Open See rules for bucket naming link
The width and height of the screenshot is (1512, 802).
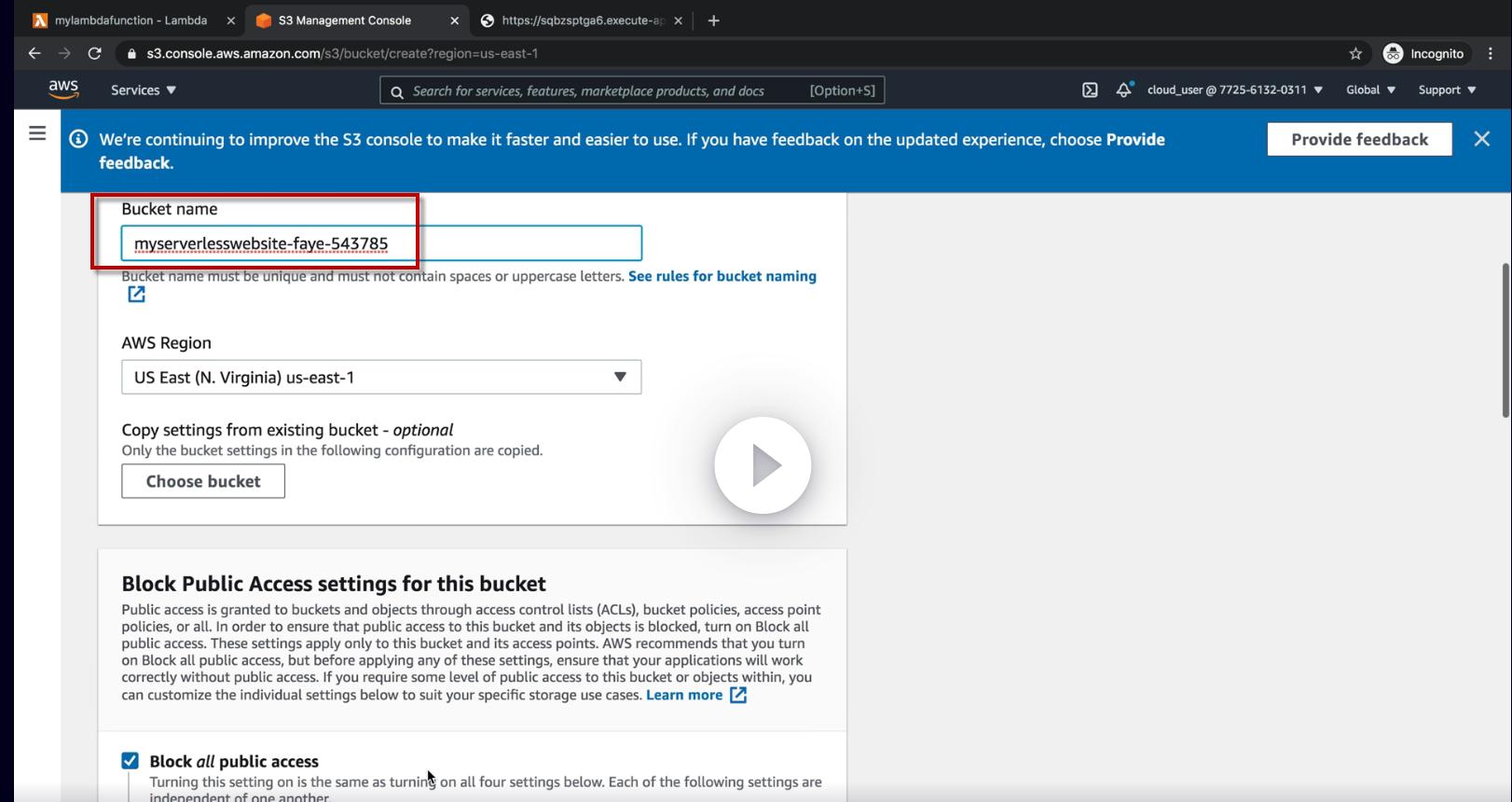tap(722, 276)
